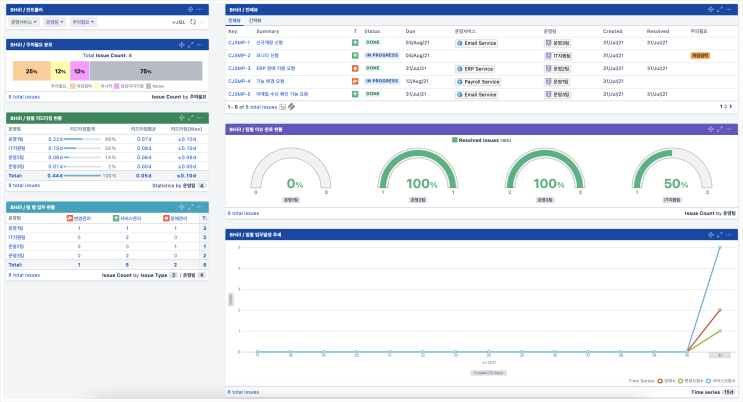The height and width of the screenshot is (402, 743).
Task: Open the 우선필요 filter dropdown
Action: tap(84, 21)
